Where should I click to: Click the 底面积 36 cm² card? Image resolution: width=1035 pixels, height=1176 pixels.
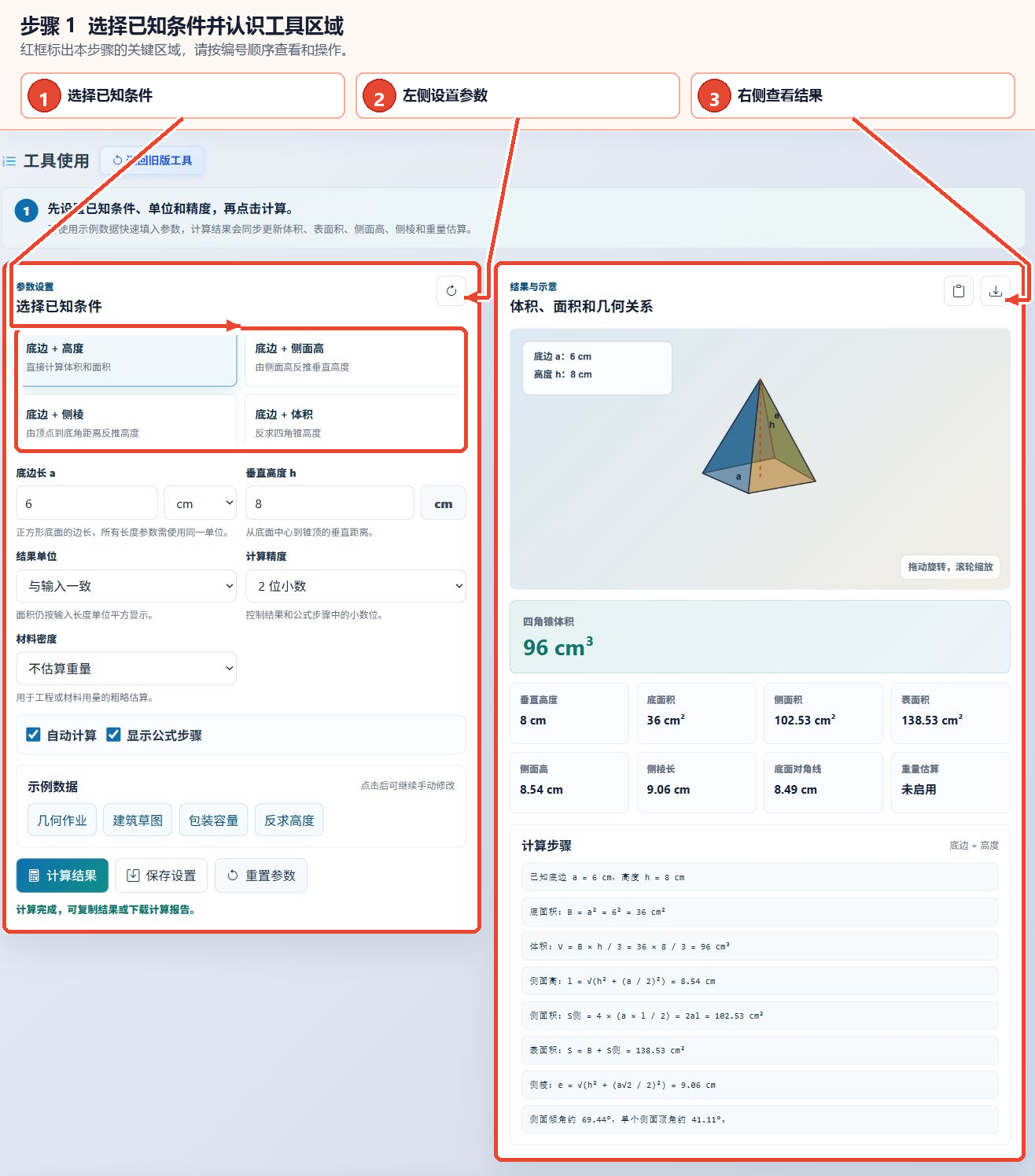pyautogui.click(x=696, y=713)
